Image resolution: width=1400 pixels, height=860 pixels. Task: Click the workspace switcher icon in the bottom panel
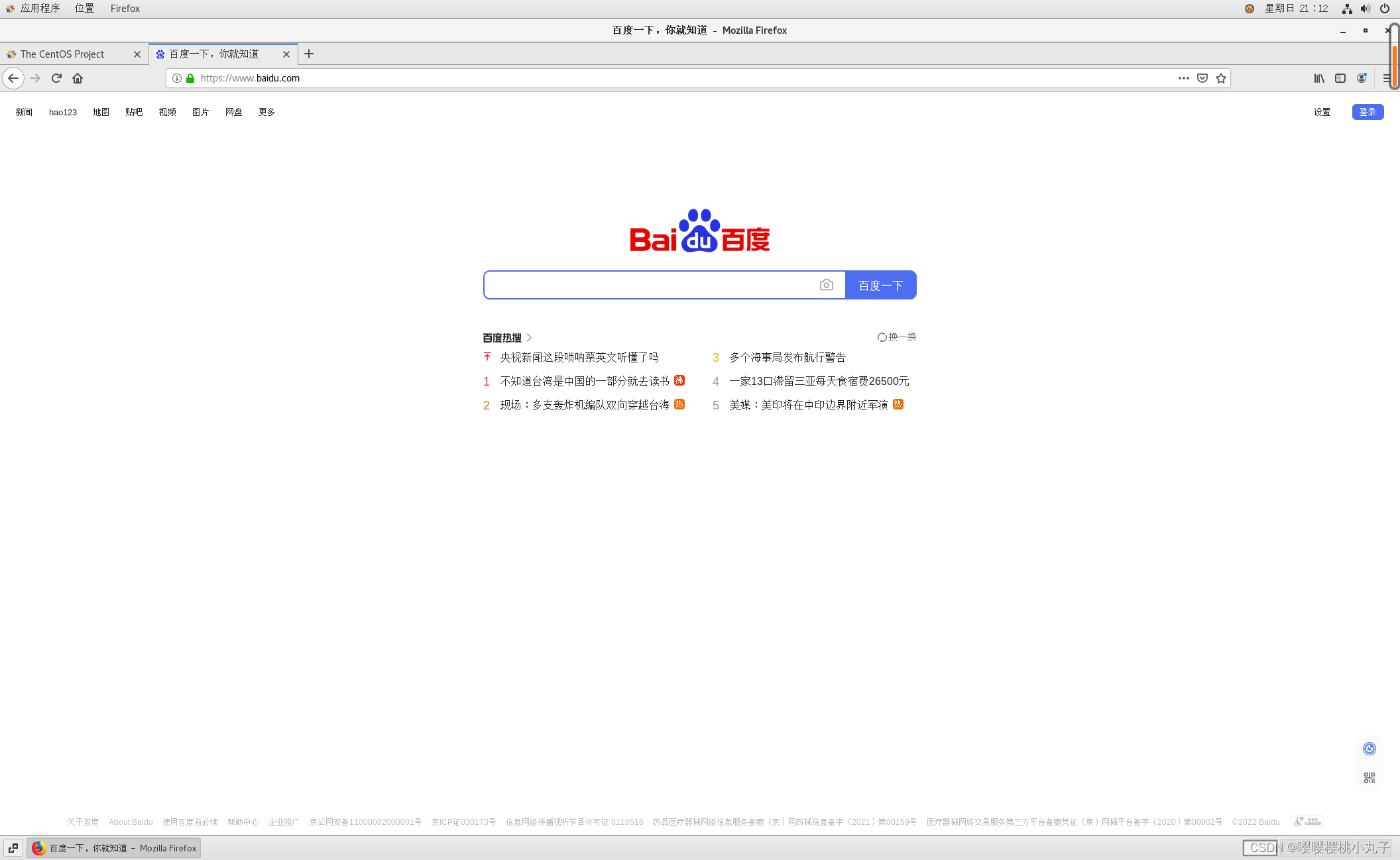pyautogui.click(x=13, y=848)
